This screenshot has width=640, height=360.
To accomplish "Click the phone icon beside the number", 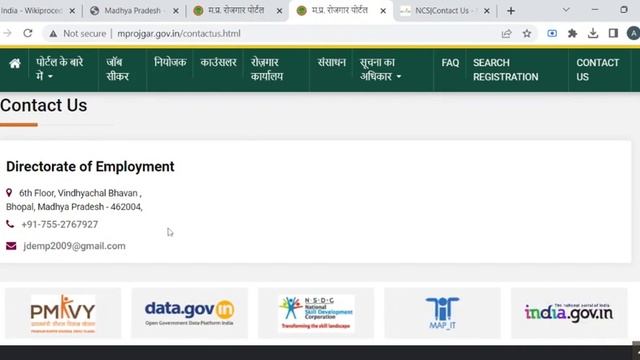I will 10,224.
